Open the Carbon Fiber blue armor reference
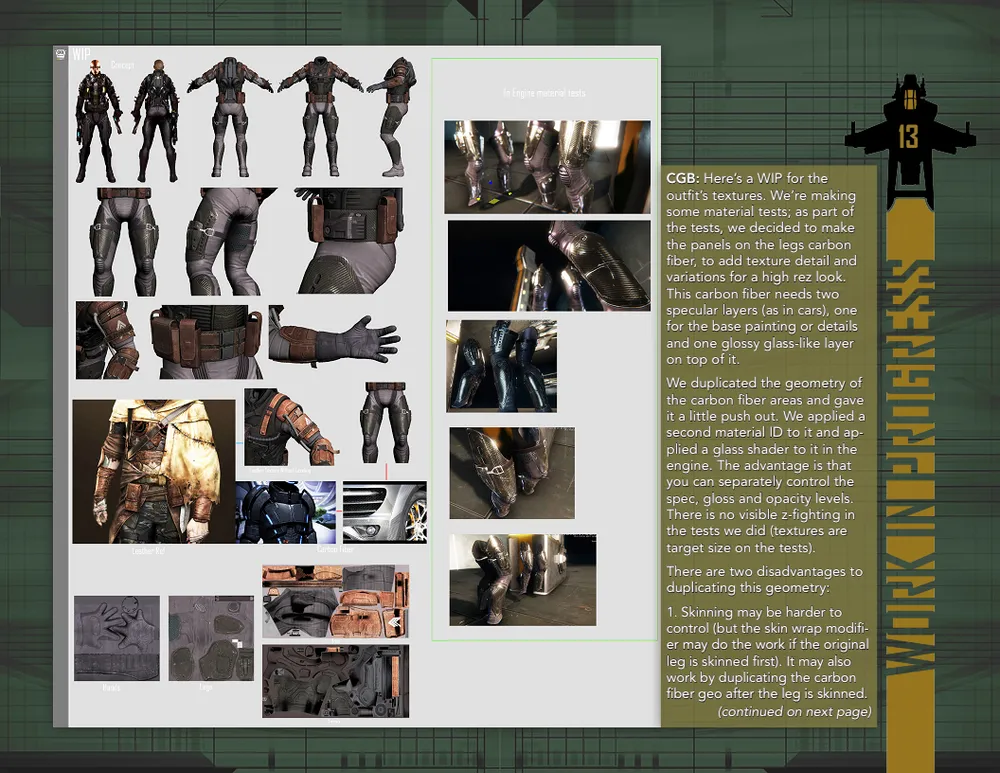Viewport: 1000px width, 773px height. [285, 512]
